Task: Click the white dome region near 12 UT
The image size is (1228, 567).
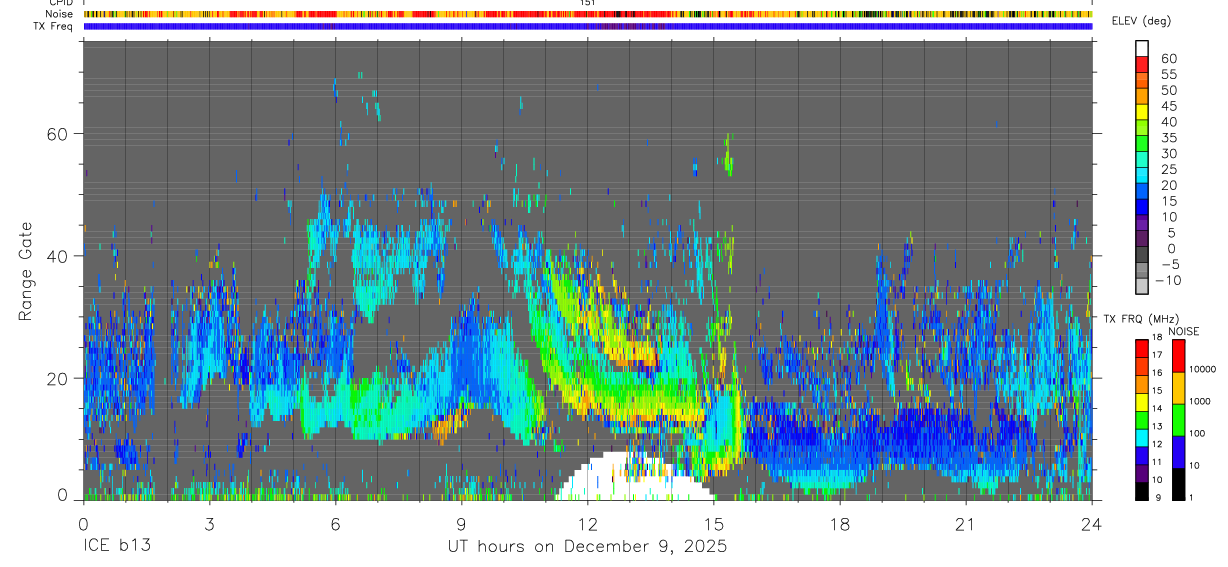Action: (634, 478)
